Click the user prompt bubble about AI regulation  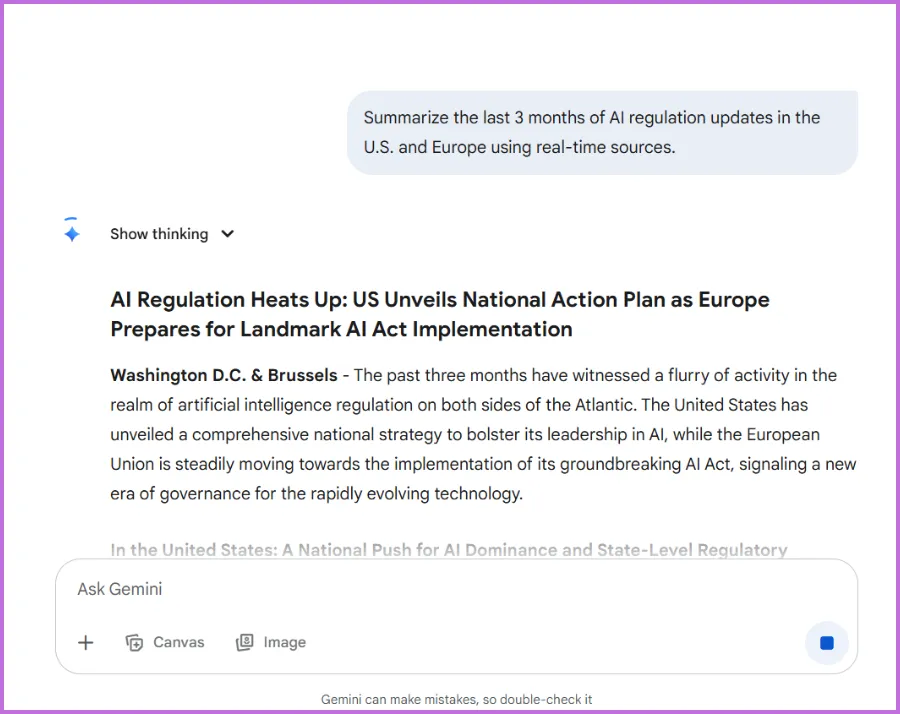coord(602,132)
